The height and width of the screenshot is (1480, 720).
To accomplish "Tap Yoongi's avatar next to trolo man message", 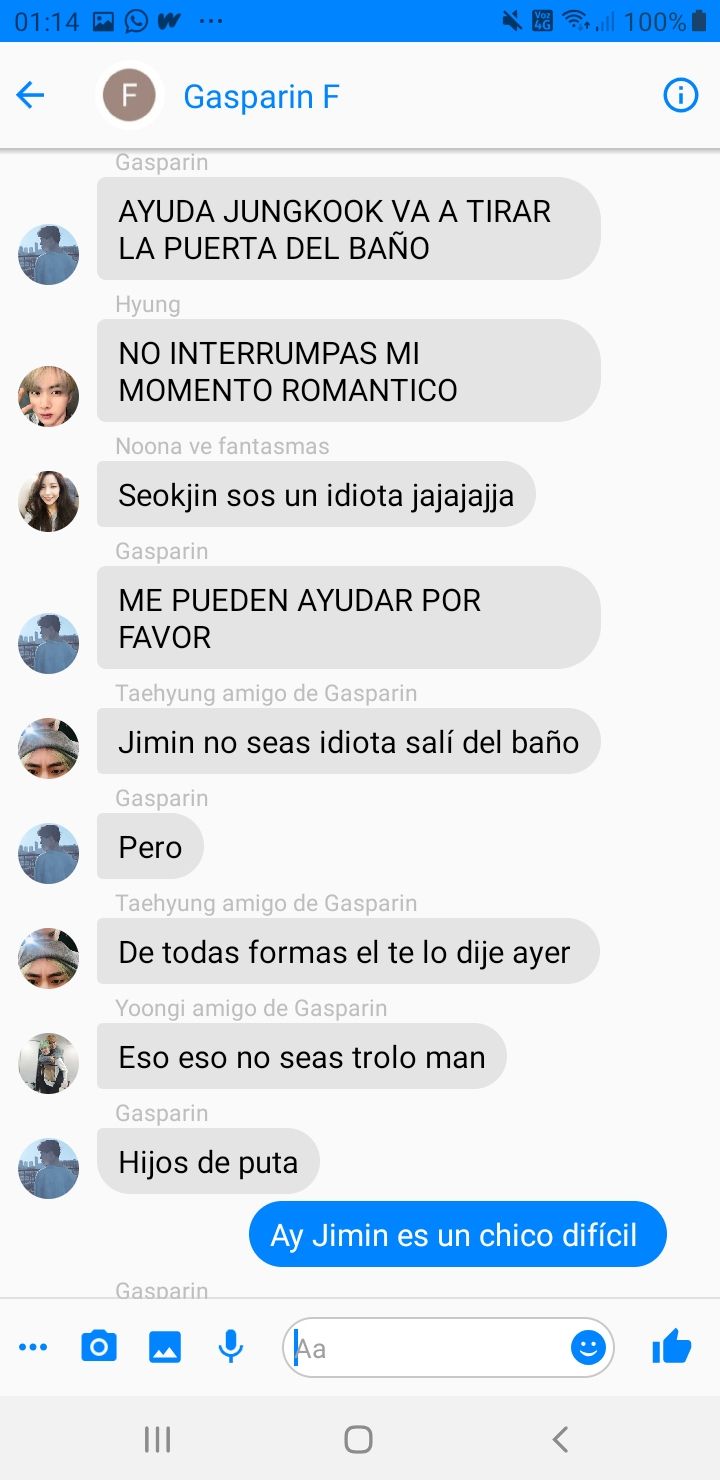I will 48,1063.
